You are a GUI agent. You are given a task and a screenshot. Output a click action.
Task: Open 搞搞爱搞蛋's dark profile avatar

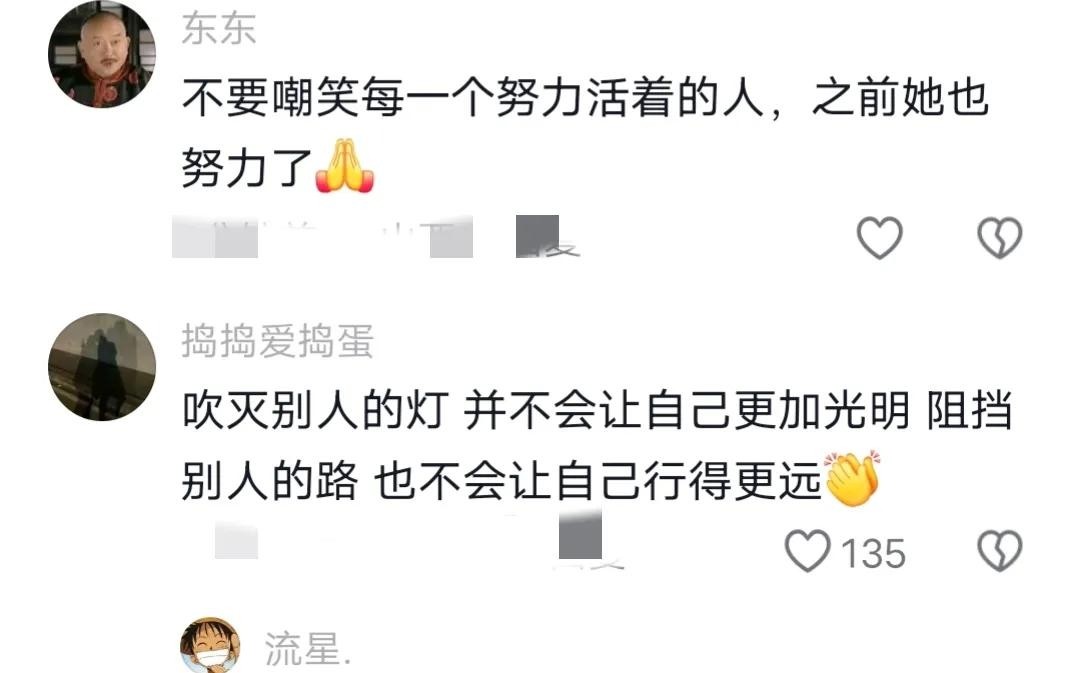pos(102,367)
